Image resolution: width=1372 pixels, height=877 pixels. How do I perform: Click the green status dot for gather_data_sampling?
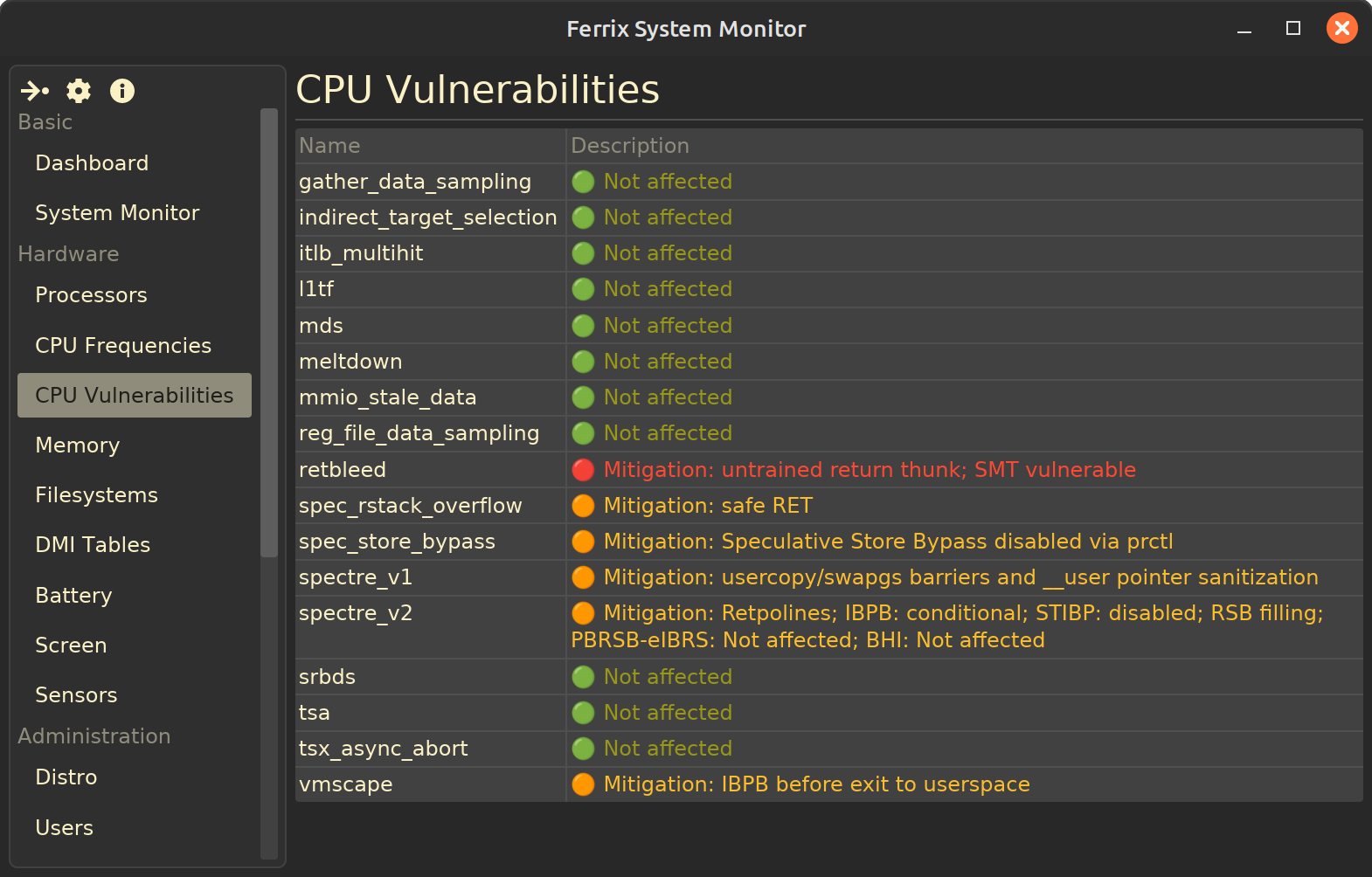[583, 182]
